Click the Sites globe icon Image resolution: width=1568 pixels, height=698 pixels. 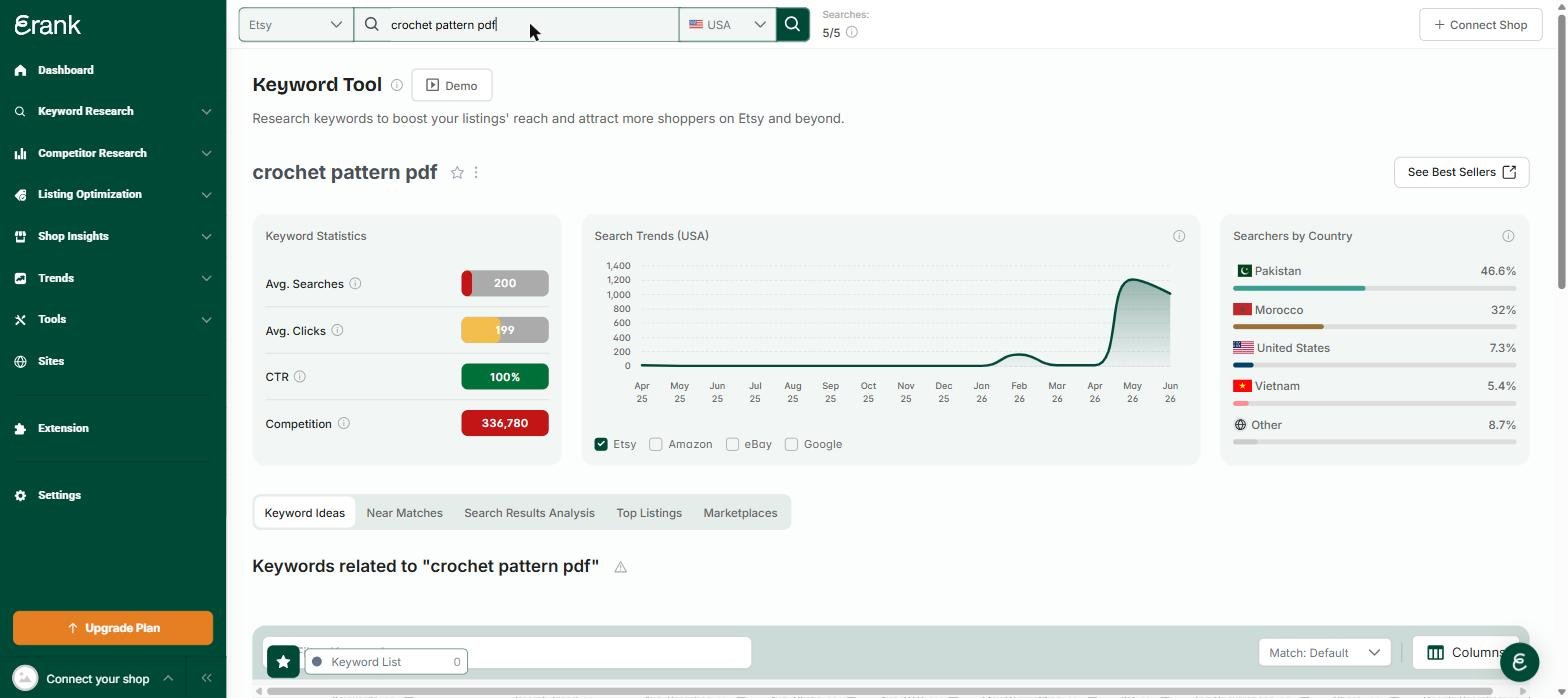coord(21,361)
